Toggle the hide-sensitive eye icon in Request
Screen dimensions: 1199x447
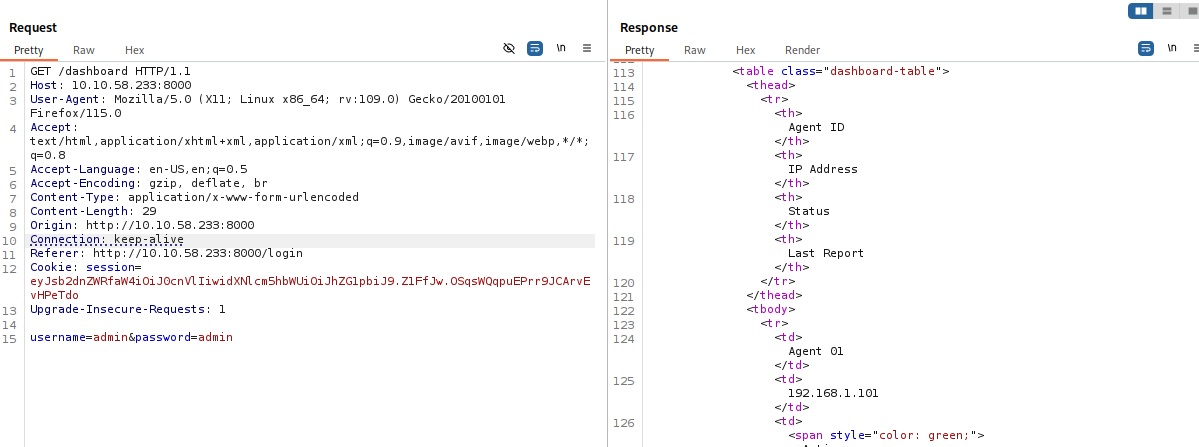pyautogui.click(x=509, y=48)
